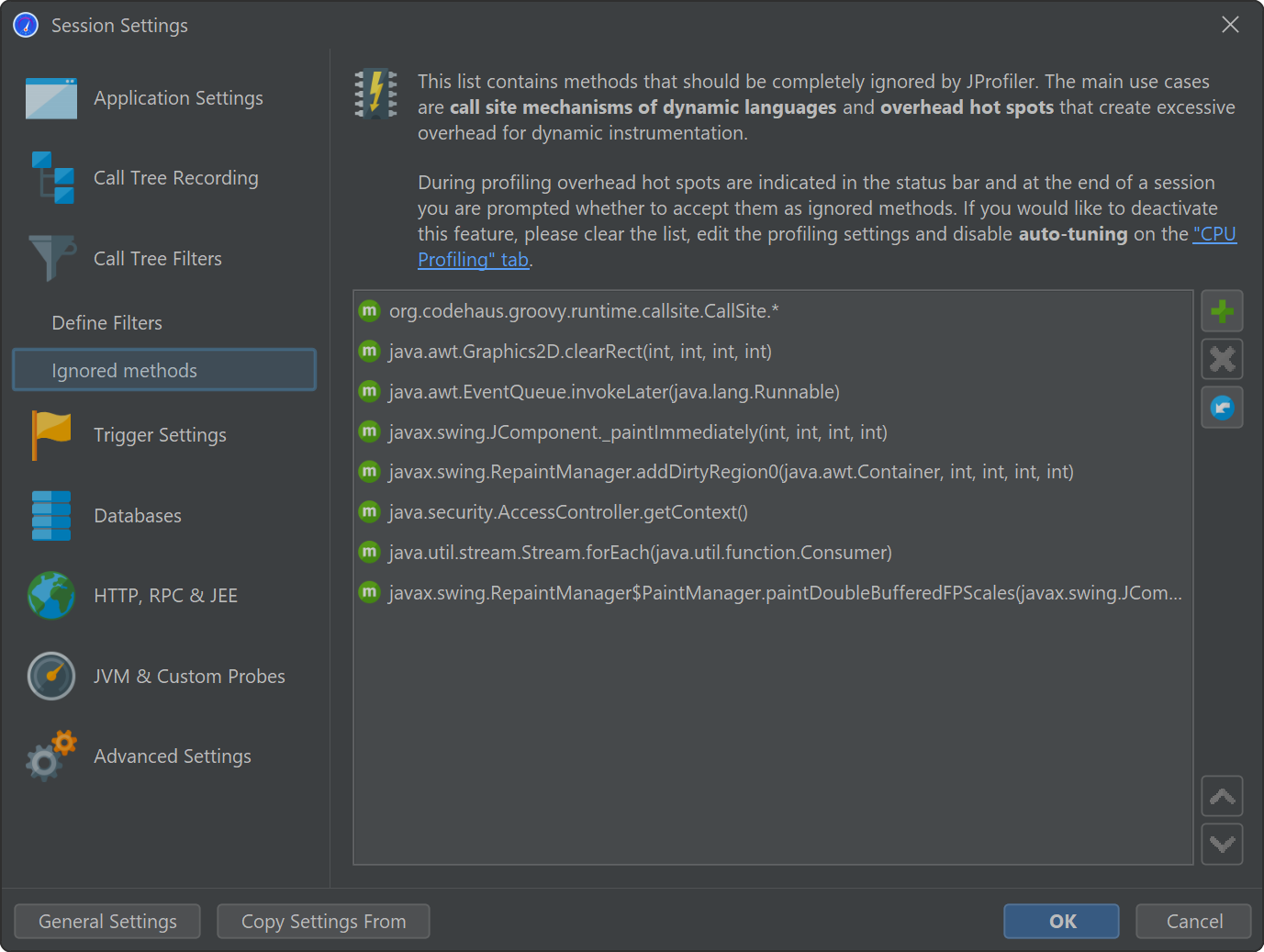Click the Trigger Settings flag icon
The height and width of the screenshot is (952, 1264).
[51, 434]
